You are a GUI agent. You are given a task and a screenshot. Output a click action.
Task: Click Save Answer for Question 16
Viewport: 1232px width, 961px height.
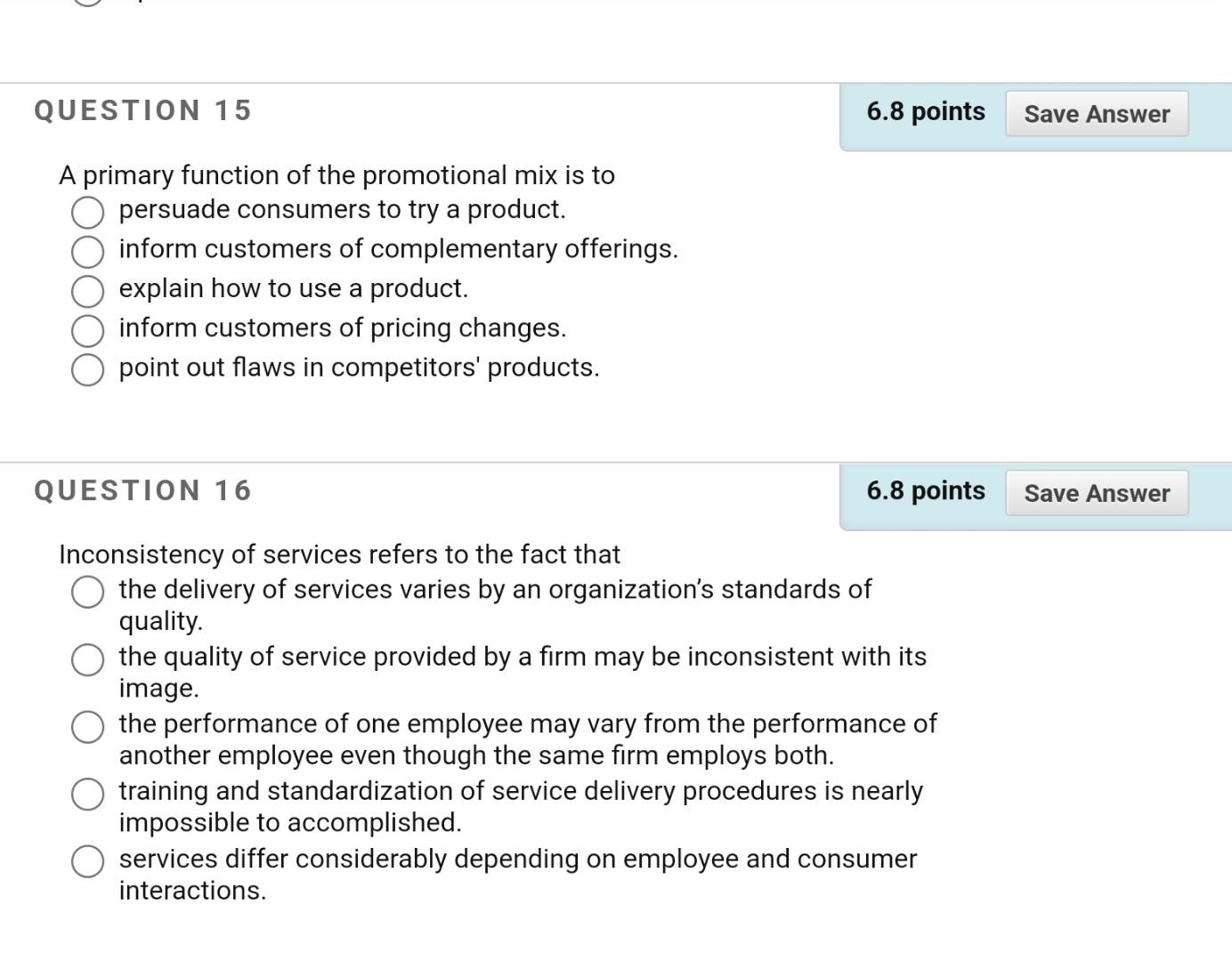(x=1097, y=493)
